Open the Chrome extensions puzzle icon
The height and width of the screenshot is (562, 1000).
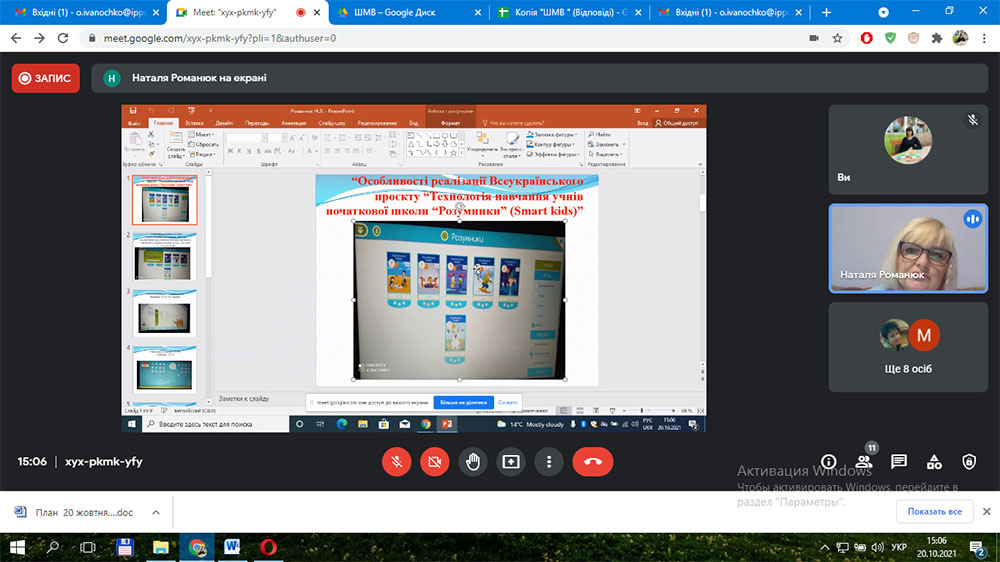(x=937, y=38)
